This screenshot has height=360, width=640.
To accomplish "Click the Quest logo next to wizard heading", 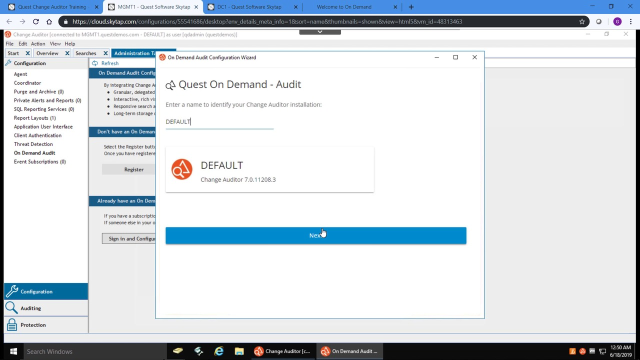I will 171,85.
